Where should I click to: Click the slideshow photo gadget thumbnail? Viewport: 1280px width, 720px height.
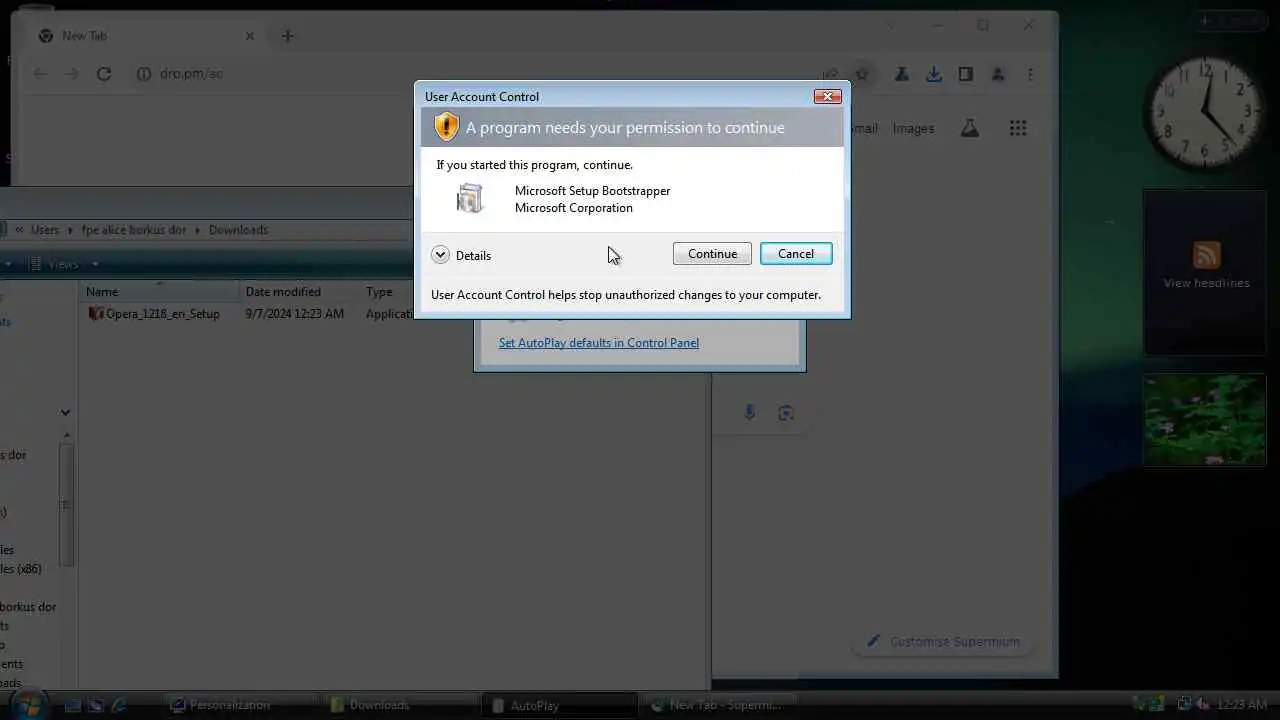1205,420
